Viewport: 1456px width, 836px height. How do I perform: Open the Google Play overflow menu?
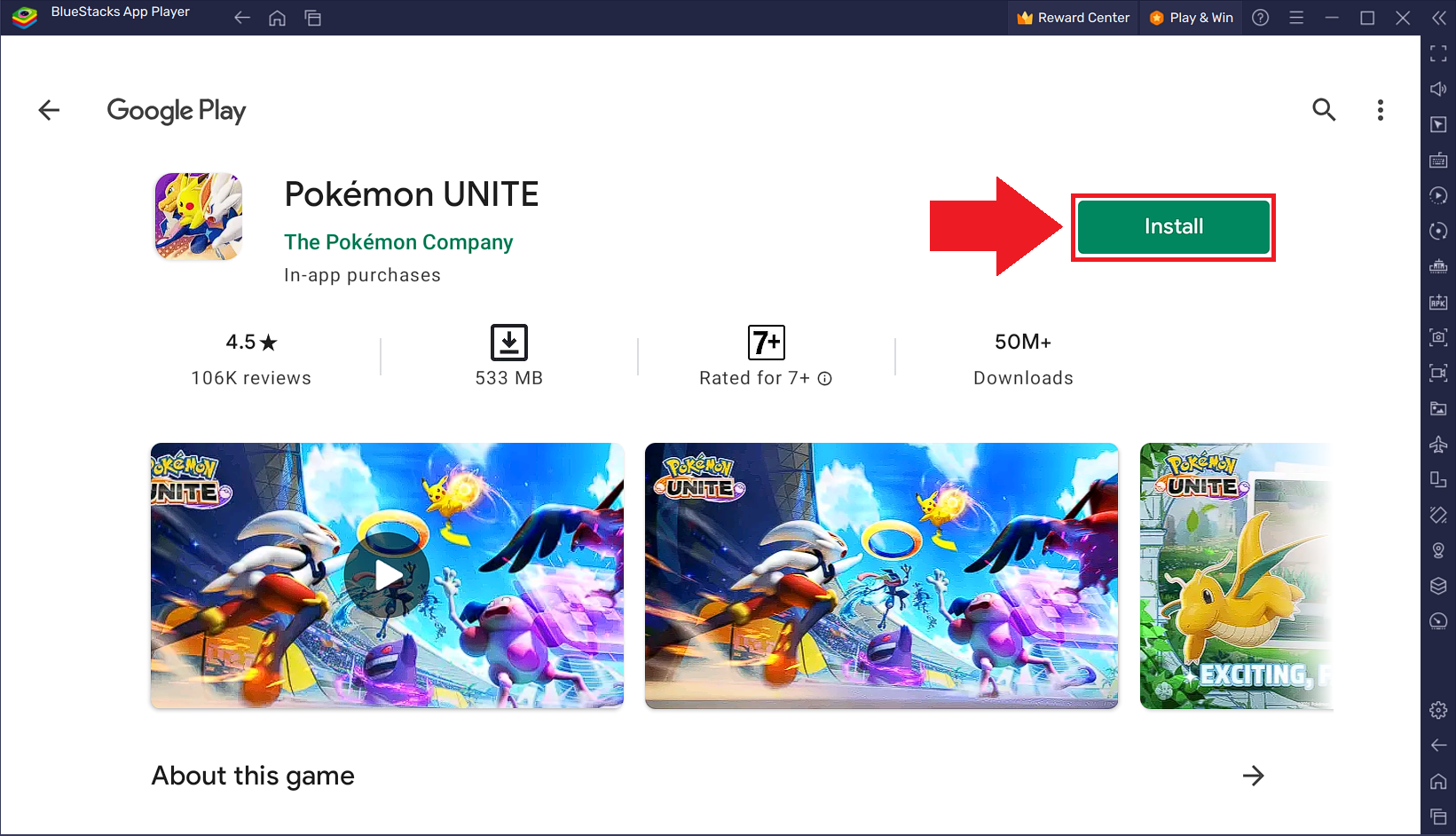[x=1381, y=110]
